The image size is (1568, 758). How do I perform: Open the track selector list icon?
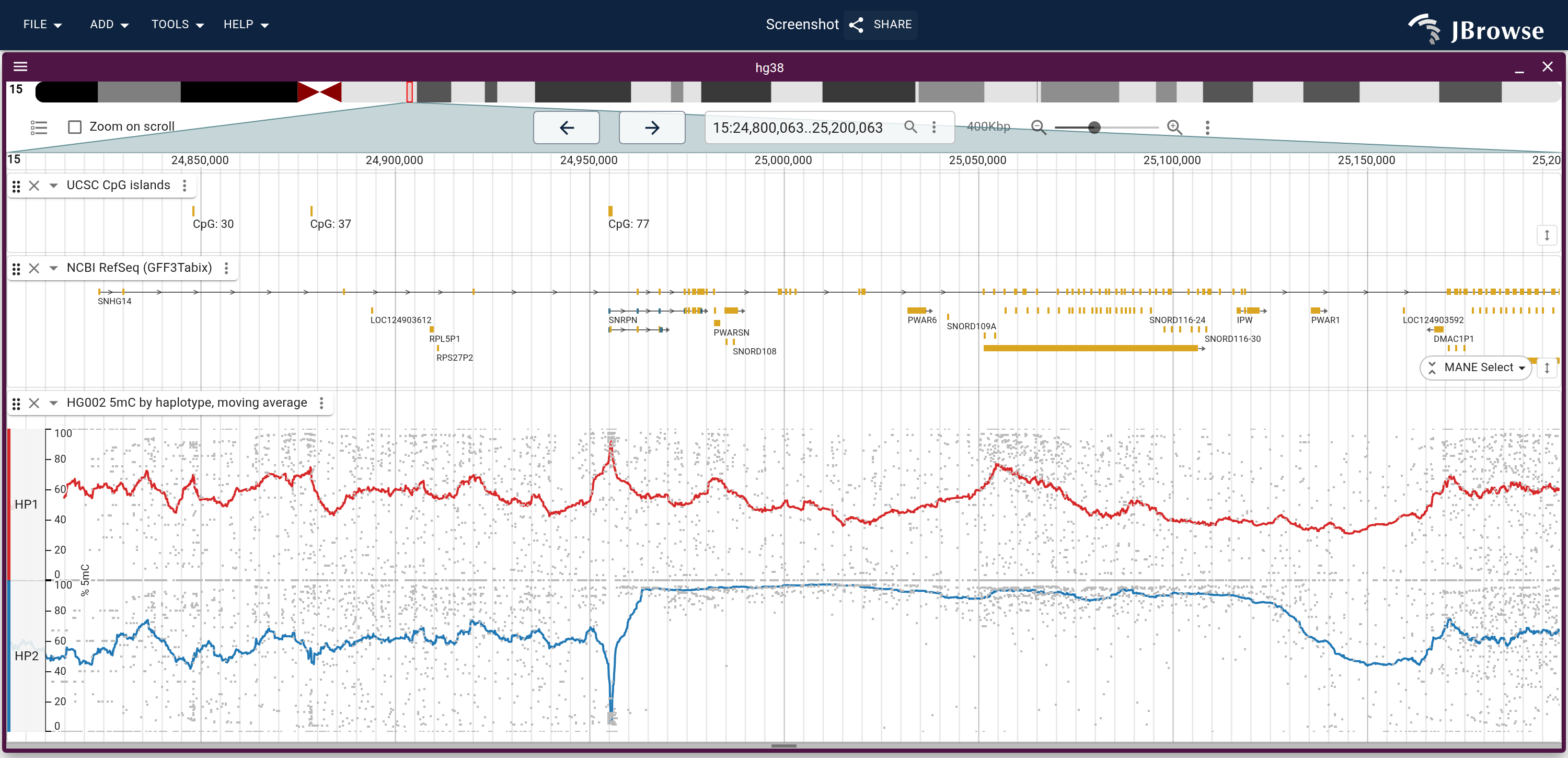[x=39, y=127]
